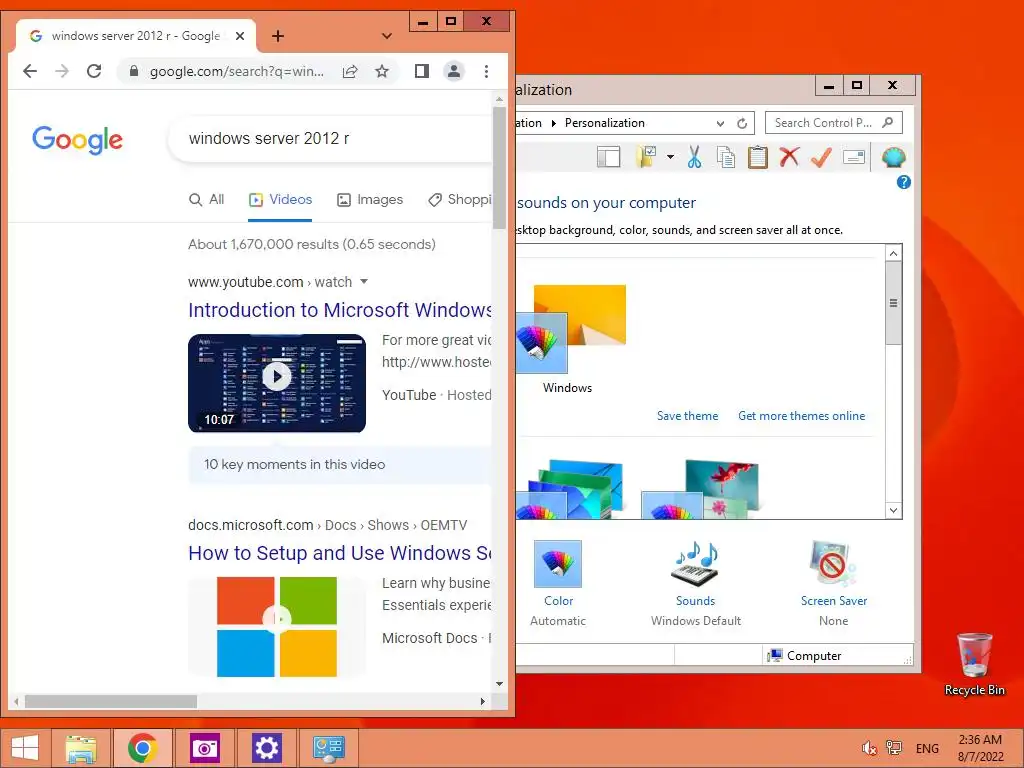Click the Copy toolbar icon
This screenshot has width=1024, height=768.
726,157
